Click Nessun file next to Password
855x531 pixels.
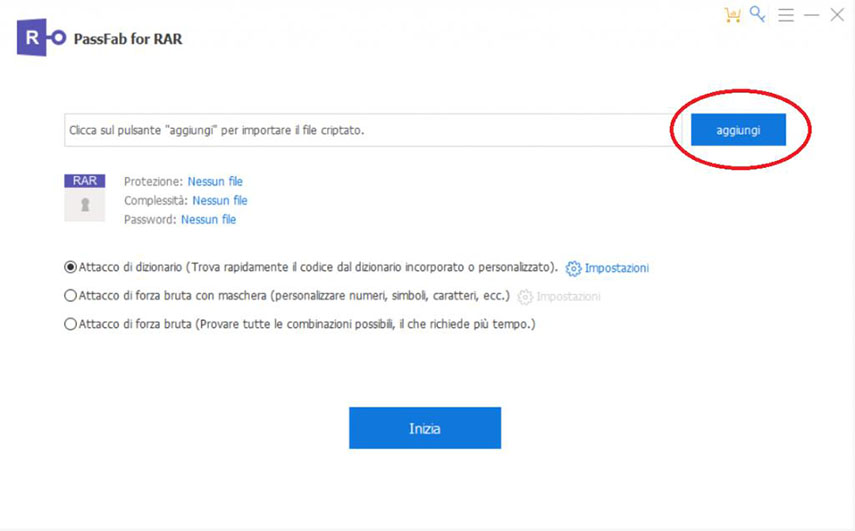pyautogui.click(x=208, y=220)
